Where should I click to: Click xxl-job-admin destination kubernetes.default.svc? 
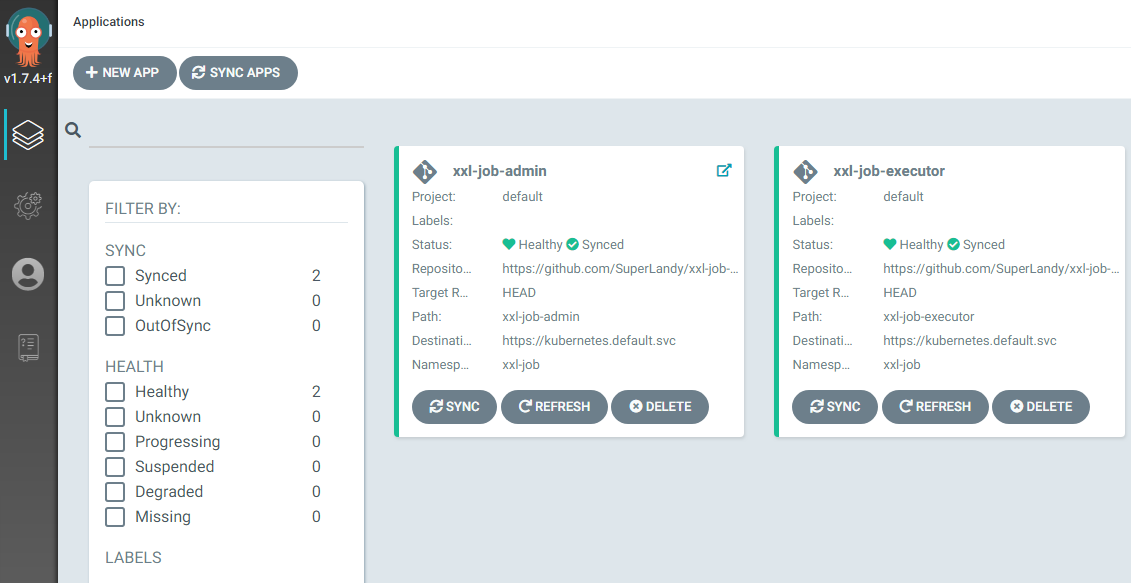pos(589,341)
